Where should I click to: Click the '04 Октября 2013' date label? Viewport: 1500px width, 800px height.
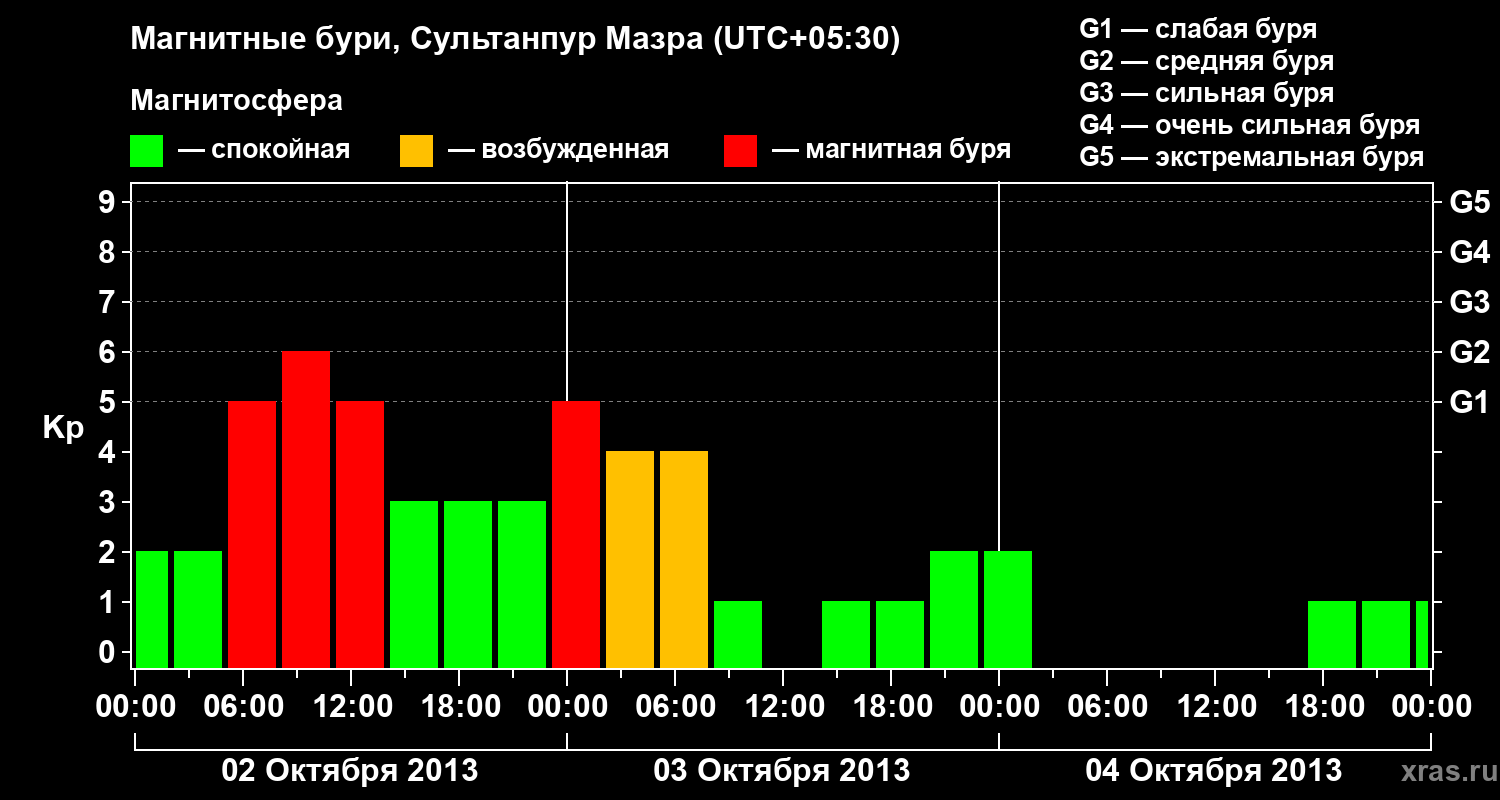(1214, 770)
